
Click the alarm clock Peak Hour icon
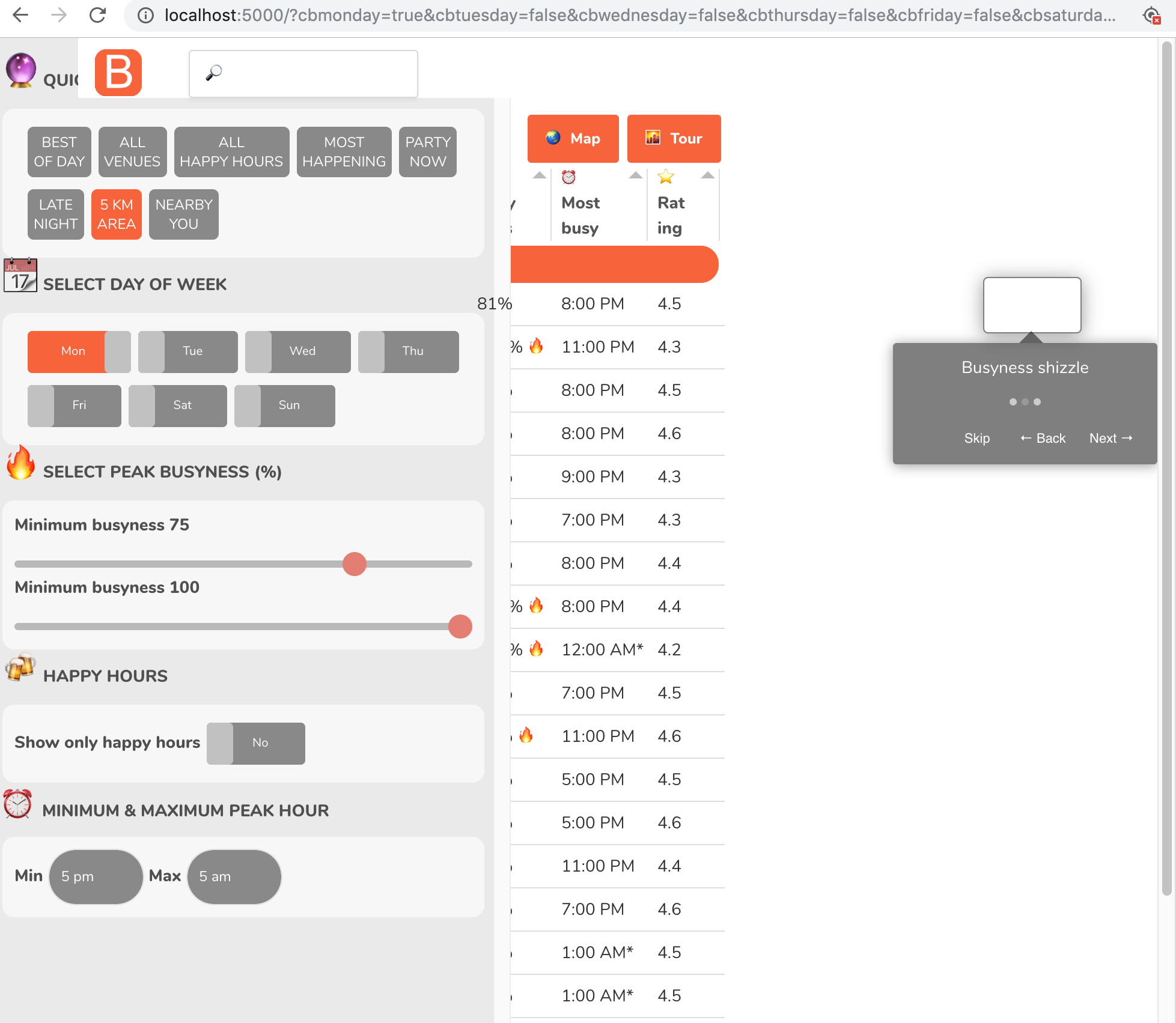[x=18, y=805]
